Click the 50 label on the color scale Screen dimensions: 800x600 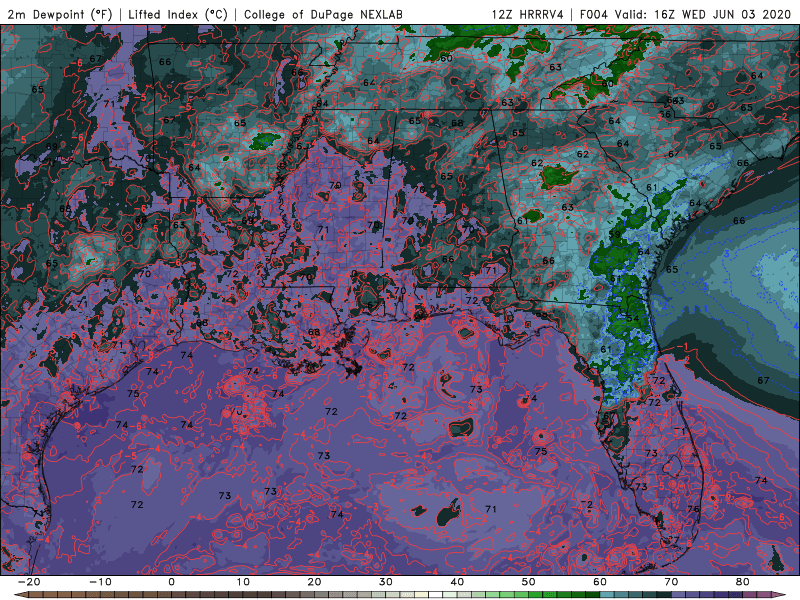click(529, 582)
